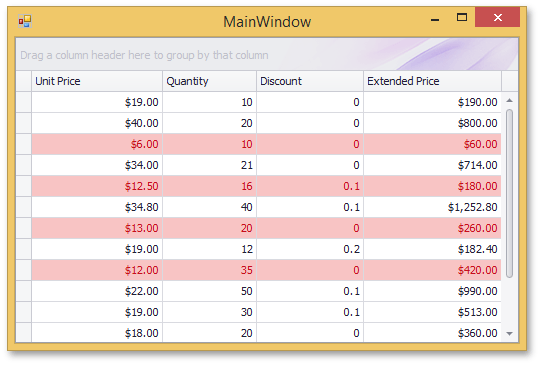Click the $12.50 unit price cell
This screenshot has height=365, width=540.
pyautogui.click(x=97, y=186)
